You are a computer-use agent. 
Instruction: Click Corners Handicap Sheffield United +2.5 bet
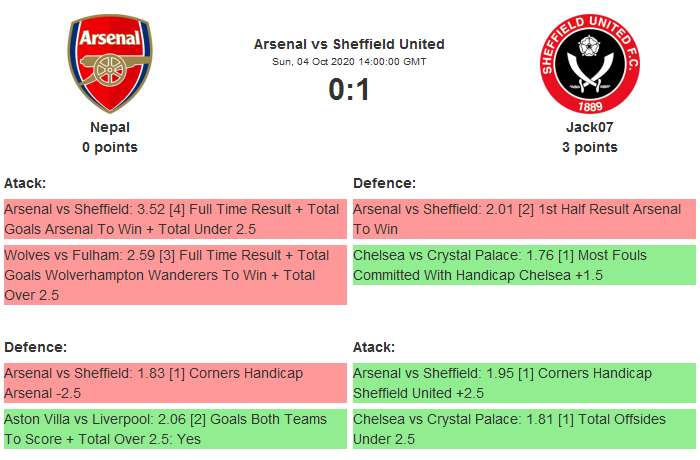click(523, 383)
